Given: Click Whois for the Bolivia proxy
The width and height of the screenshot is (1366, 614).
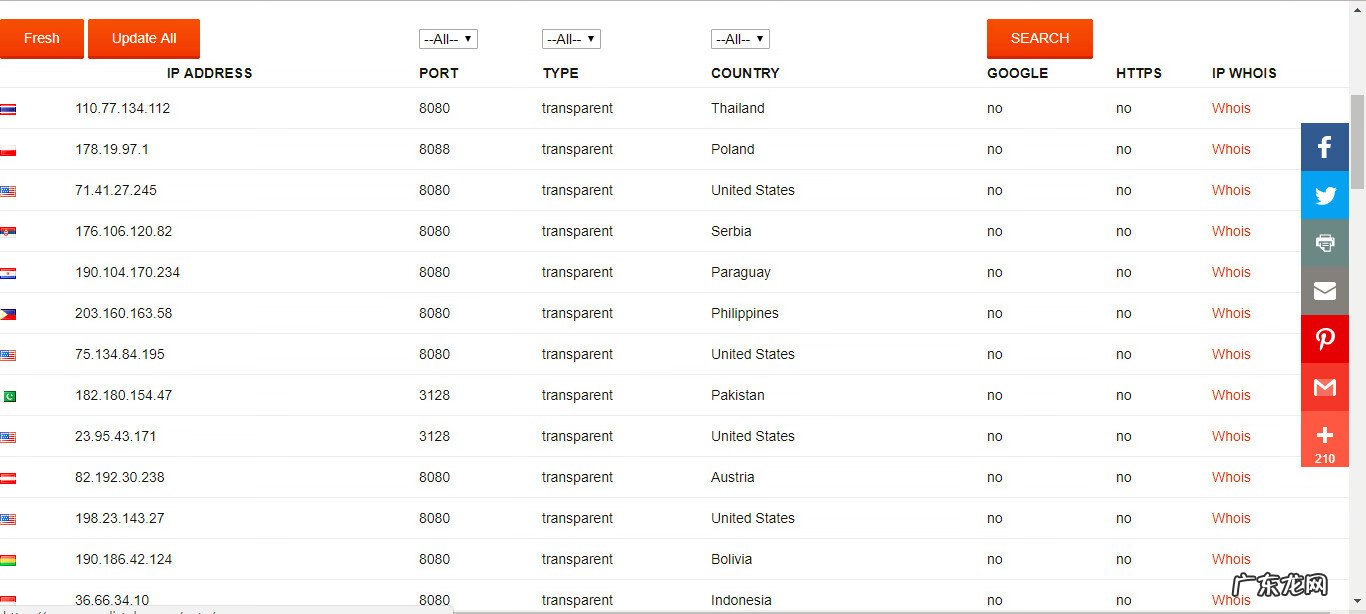Looking at the screenshot, I should tap(1231, 560).
